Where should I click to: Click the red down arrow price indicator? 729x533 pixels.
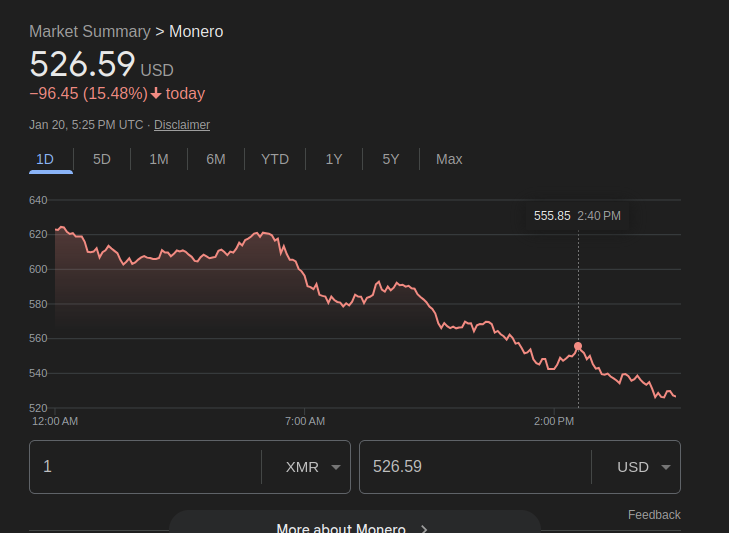(156, 94)
